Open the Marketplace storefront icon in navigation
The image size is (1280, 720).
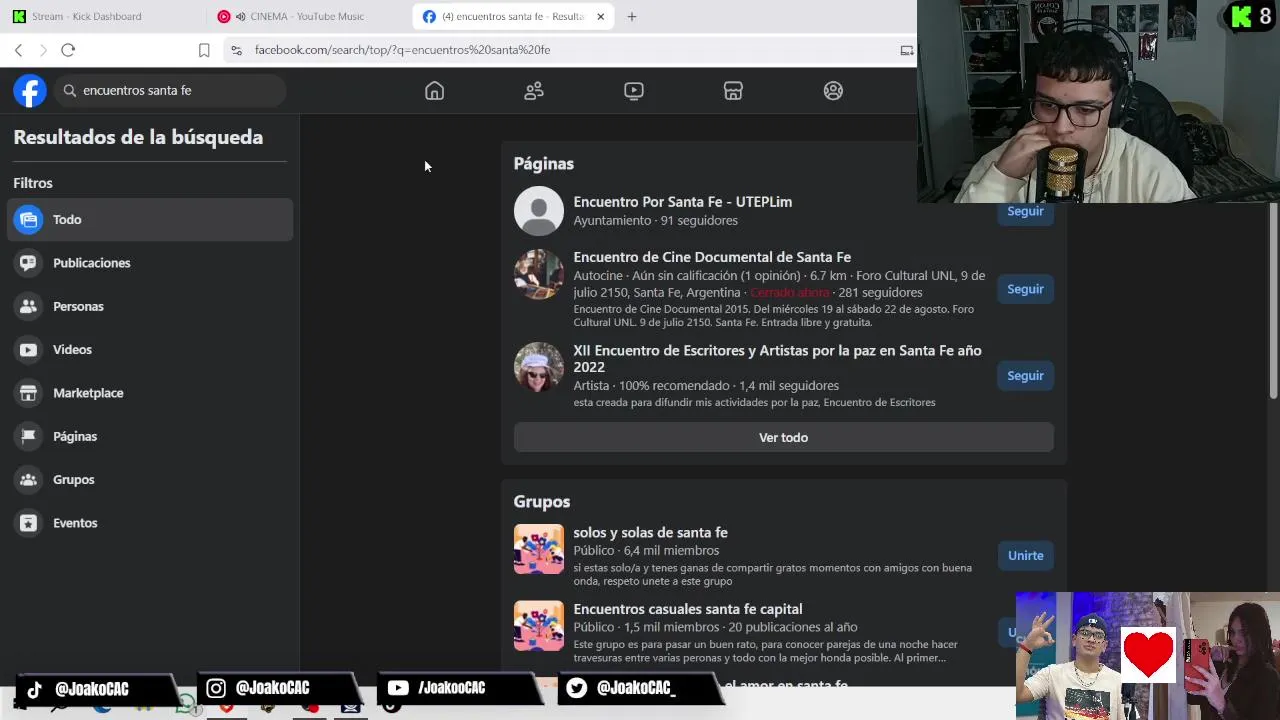[x=733, y=91]
